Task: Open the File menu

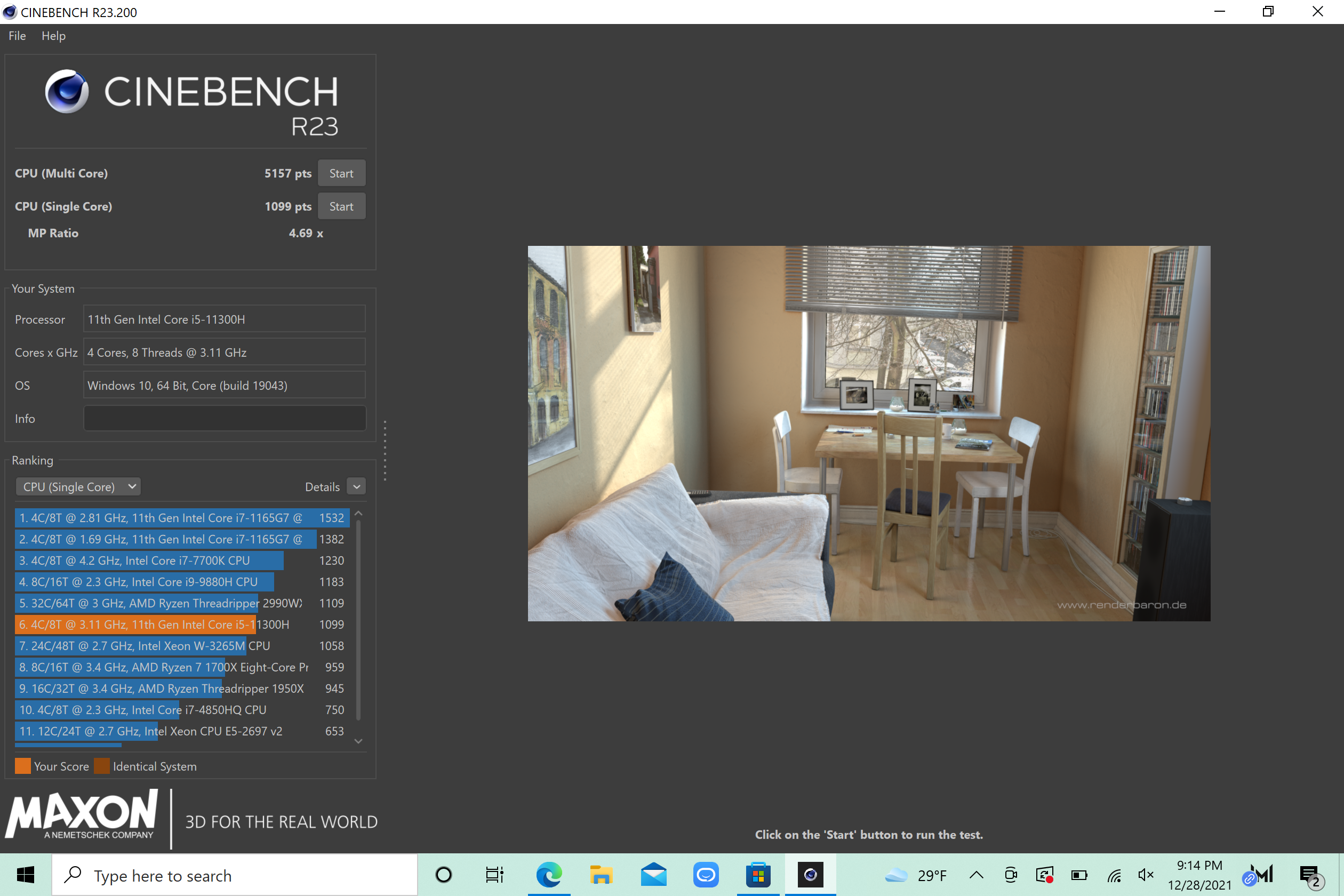Action: pyautogui.click(x=17, y=36)
